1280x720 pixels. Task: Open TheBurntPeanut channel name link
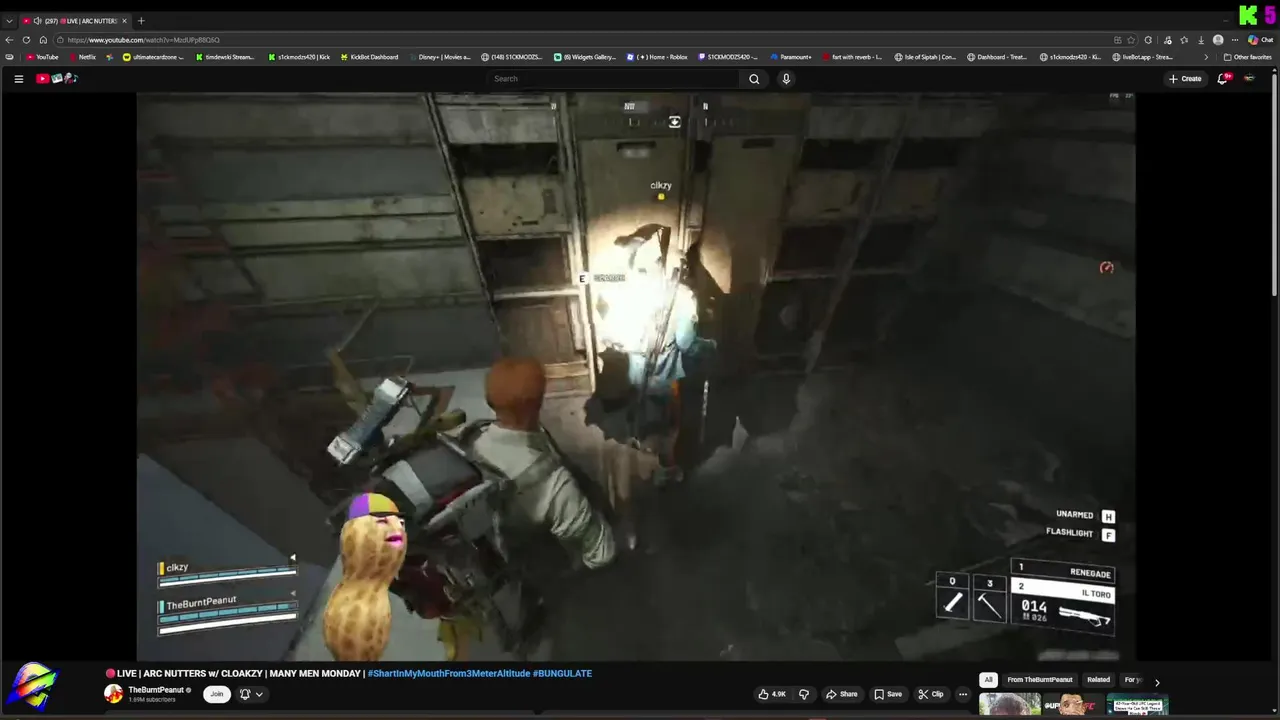(156, 690)
